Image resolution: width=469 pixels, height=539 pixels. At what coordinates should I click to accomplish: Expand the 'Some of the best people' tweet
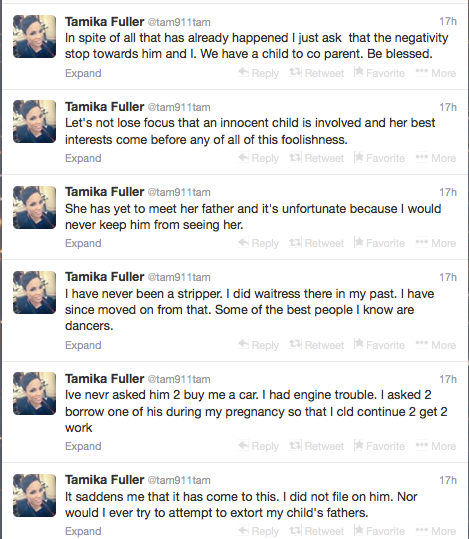[83, 345]
